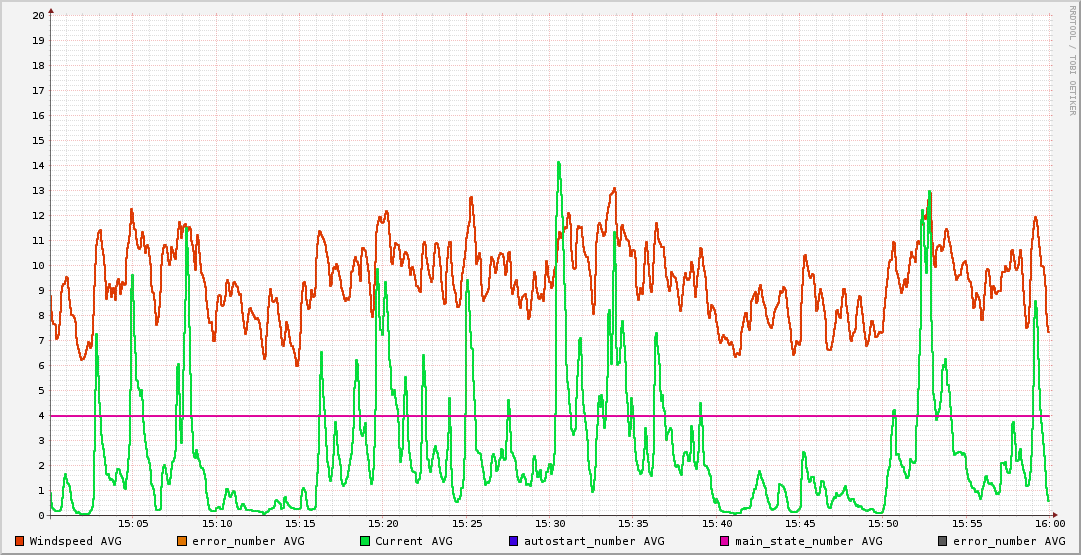Image resolution: width=1081 pixels, height=555 pixels.
Task: Click the green Current AVG legend swatch
Action: click(x=365, y=541)
